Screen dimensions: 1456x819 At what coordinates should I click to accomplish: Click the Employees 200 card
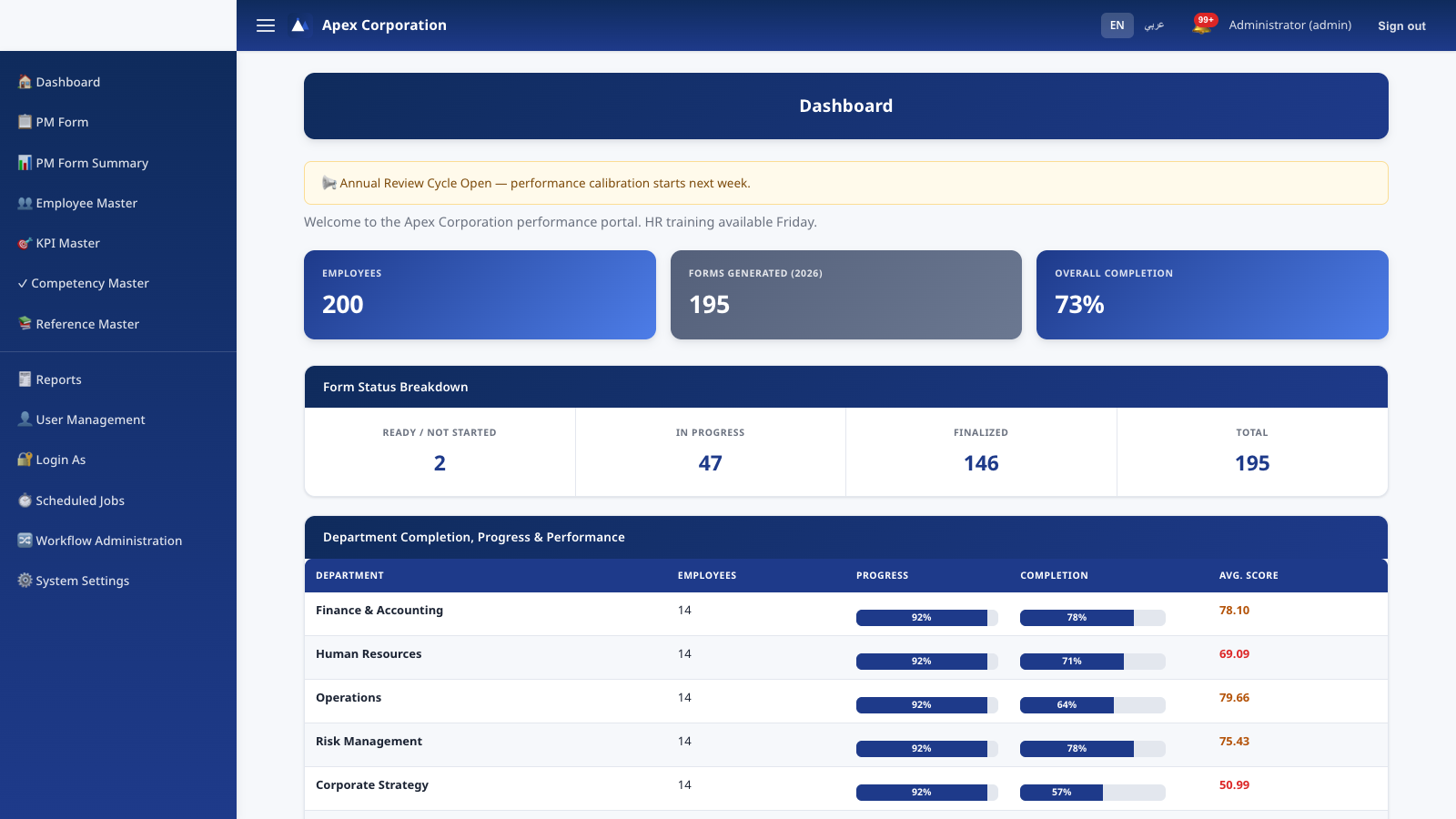pyautogui.click(x=480, y=295)
